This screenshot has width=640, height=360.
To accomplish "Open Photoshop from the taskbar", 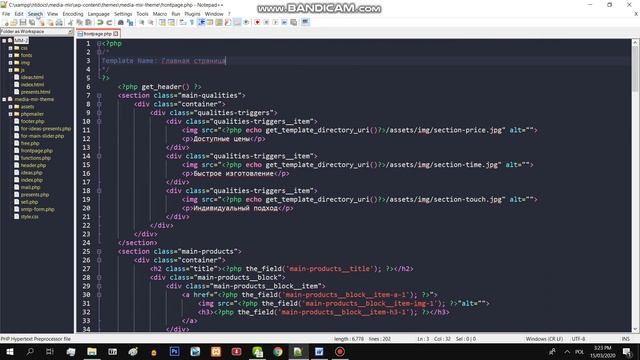I will click(174, 351).
